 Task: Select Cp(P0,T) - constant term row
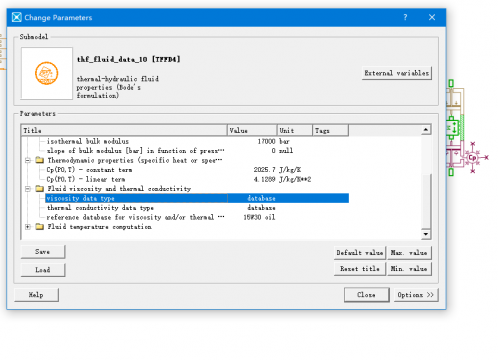197,170
